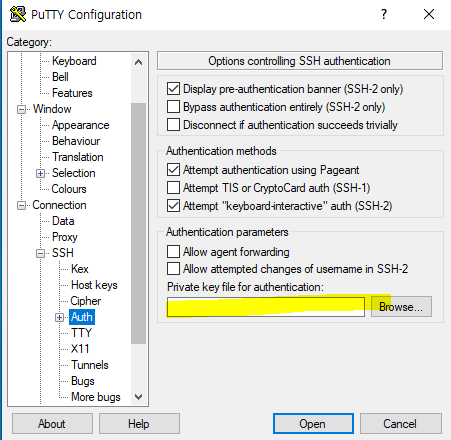
Task: Open the Appearance settings
Action: [x=81, y=125]
